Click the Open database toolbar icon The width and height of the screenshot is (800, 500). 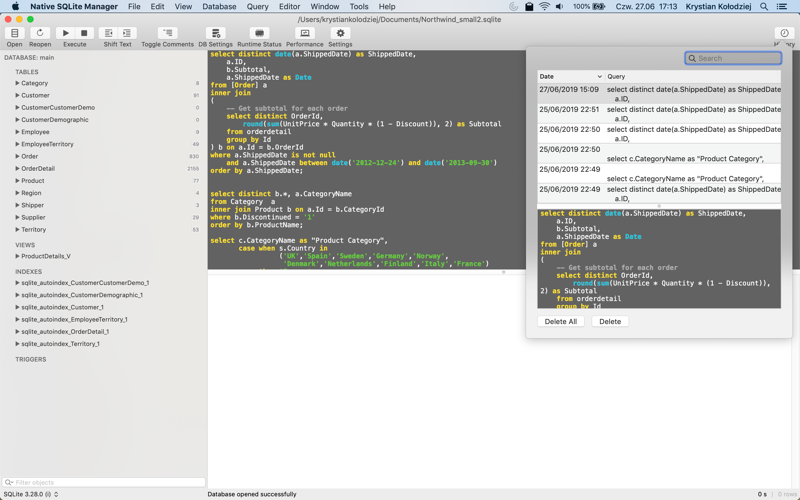tap(14, 34)
